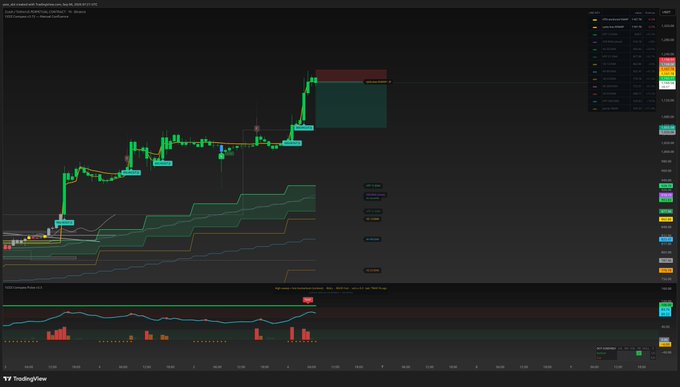Open the USDT currency selector

coord(667,12)
